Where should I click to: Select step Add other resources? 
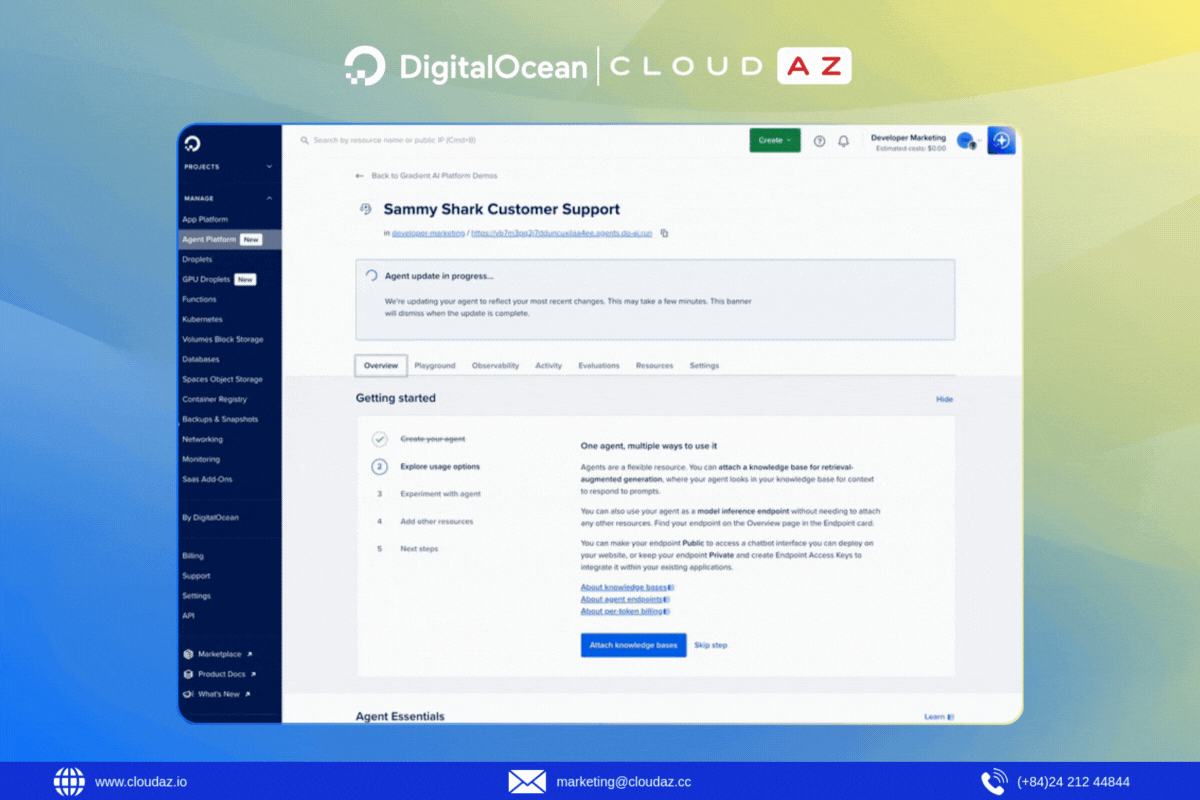tap(437, 521)
